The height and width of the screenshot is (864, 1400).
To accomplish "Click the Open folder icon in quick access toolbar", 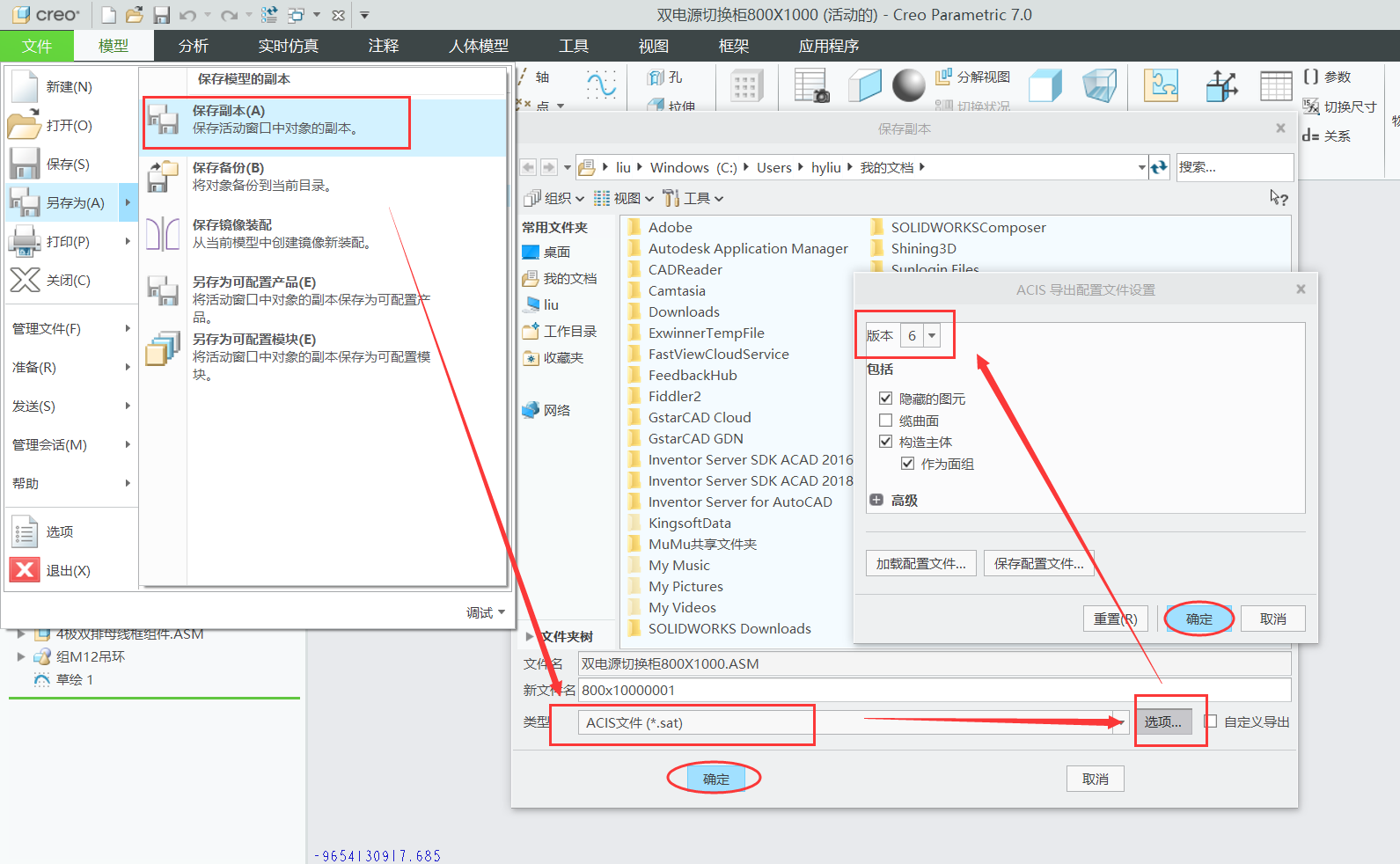I will [135, 15].
